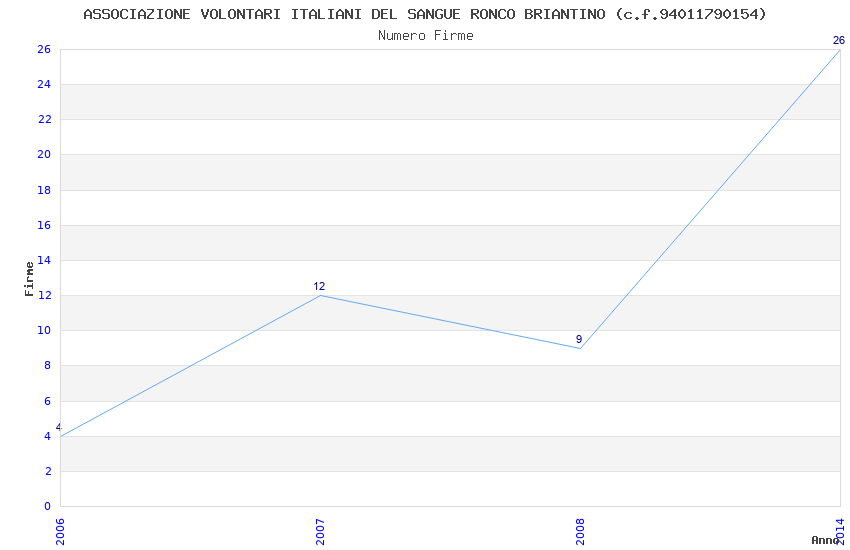This screenshot has height=550, width=850.
Task: Click y-axis tick label 6
Action: 48,401
